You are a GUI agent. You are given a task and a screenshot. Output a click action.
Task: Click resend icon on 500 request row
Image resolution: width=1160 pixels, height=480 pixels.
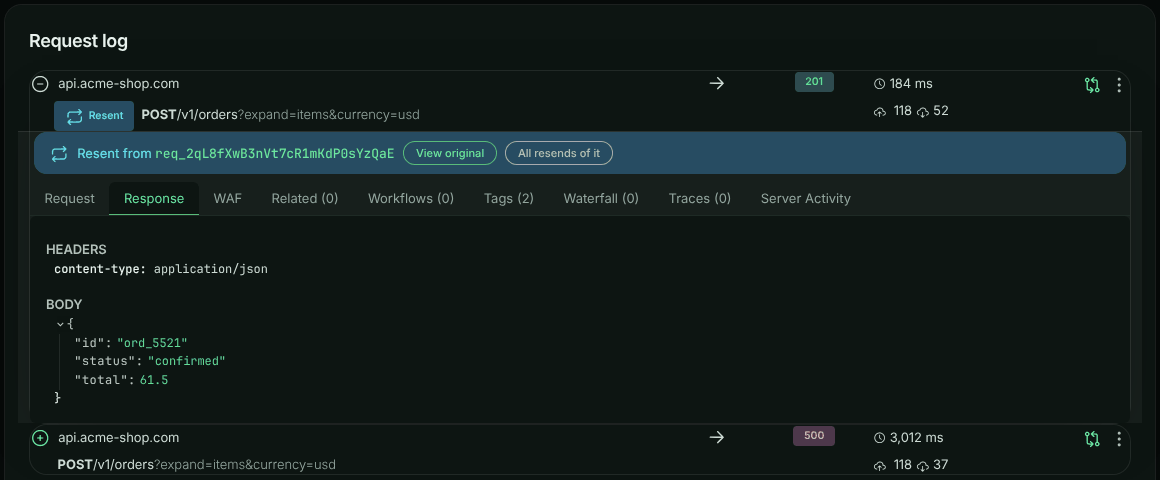tap(1092, 439)
